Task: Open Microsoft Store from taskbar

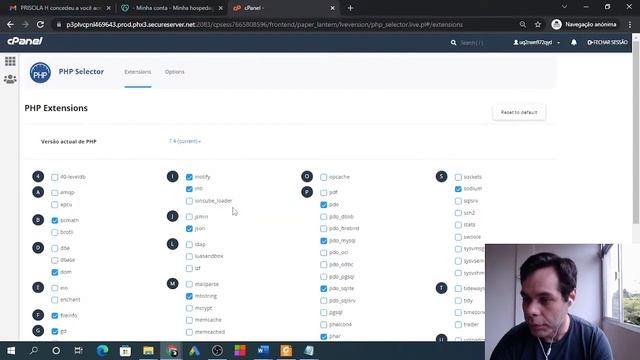Action: tap(125, 351)
